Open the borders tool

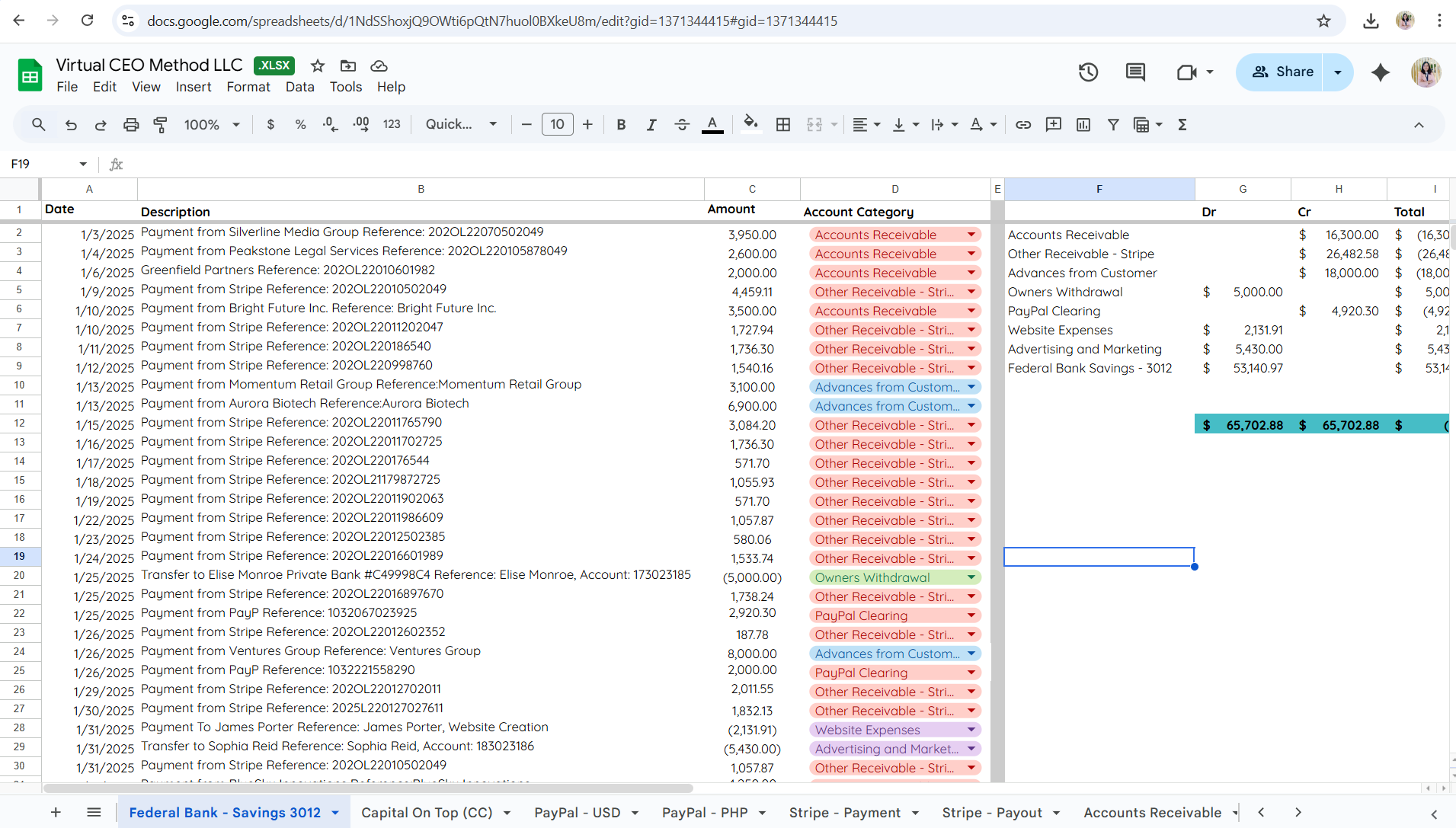782,124
